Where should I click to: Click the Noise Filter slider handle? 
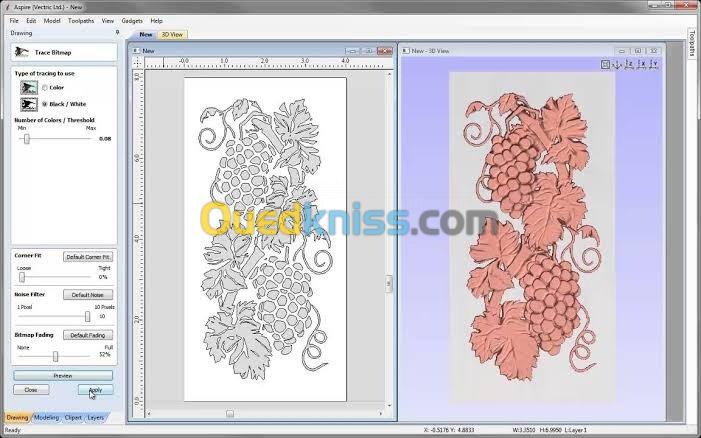tap(87, 316)
